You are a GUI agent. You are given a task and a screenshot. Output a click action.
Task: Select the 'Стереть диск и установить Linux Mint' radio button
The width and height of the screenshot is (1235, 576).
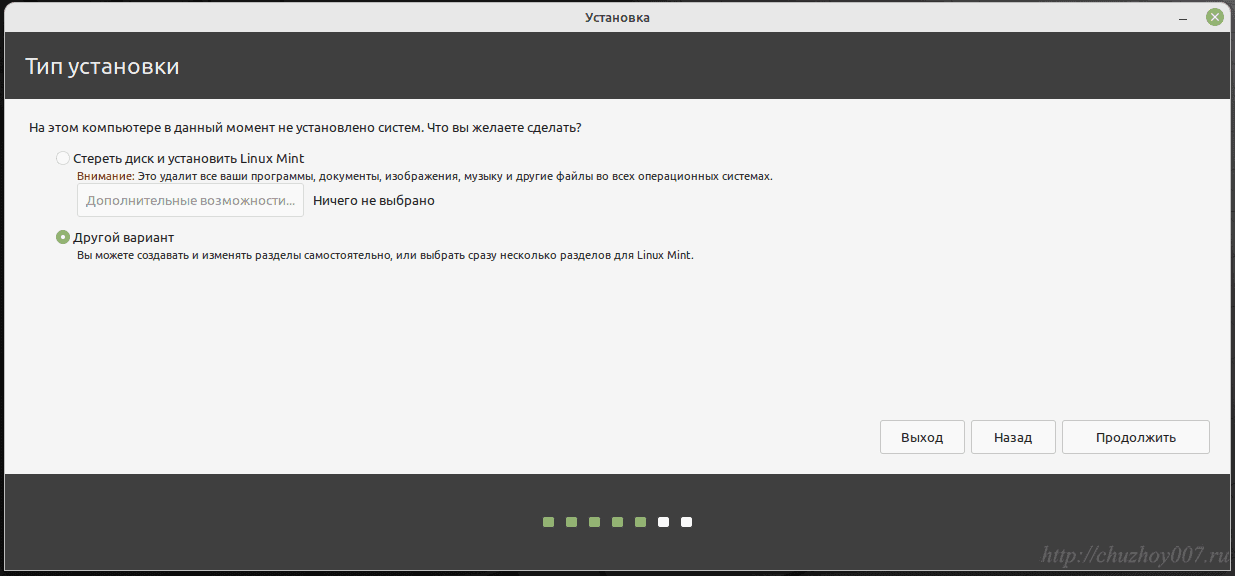64,158
